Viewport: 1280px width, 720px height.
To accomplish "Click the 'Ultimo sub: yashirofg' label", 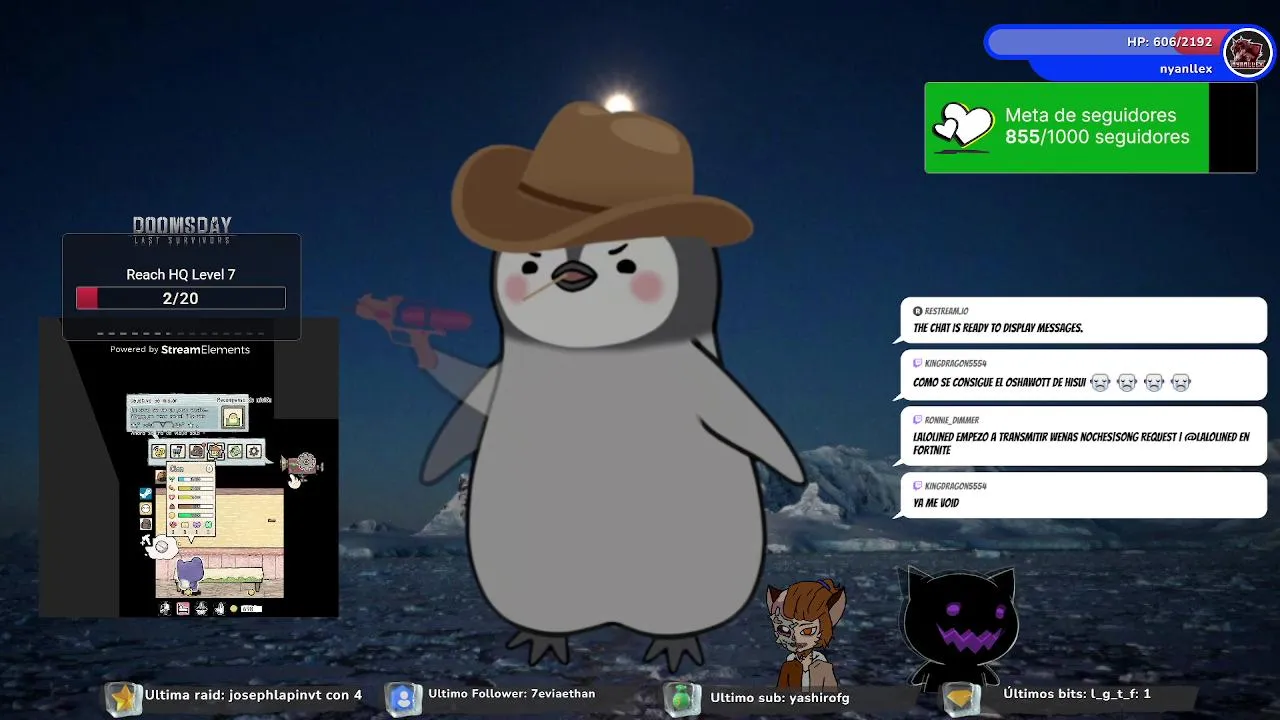I will (x=780, y=697).
